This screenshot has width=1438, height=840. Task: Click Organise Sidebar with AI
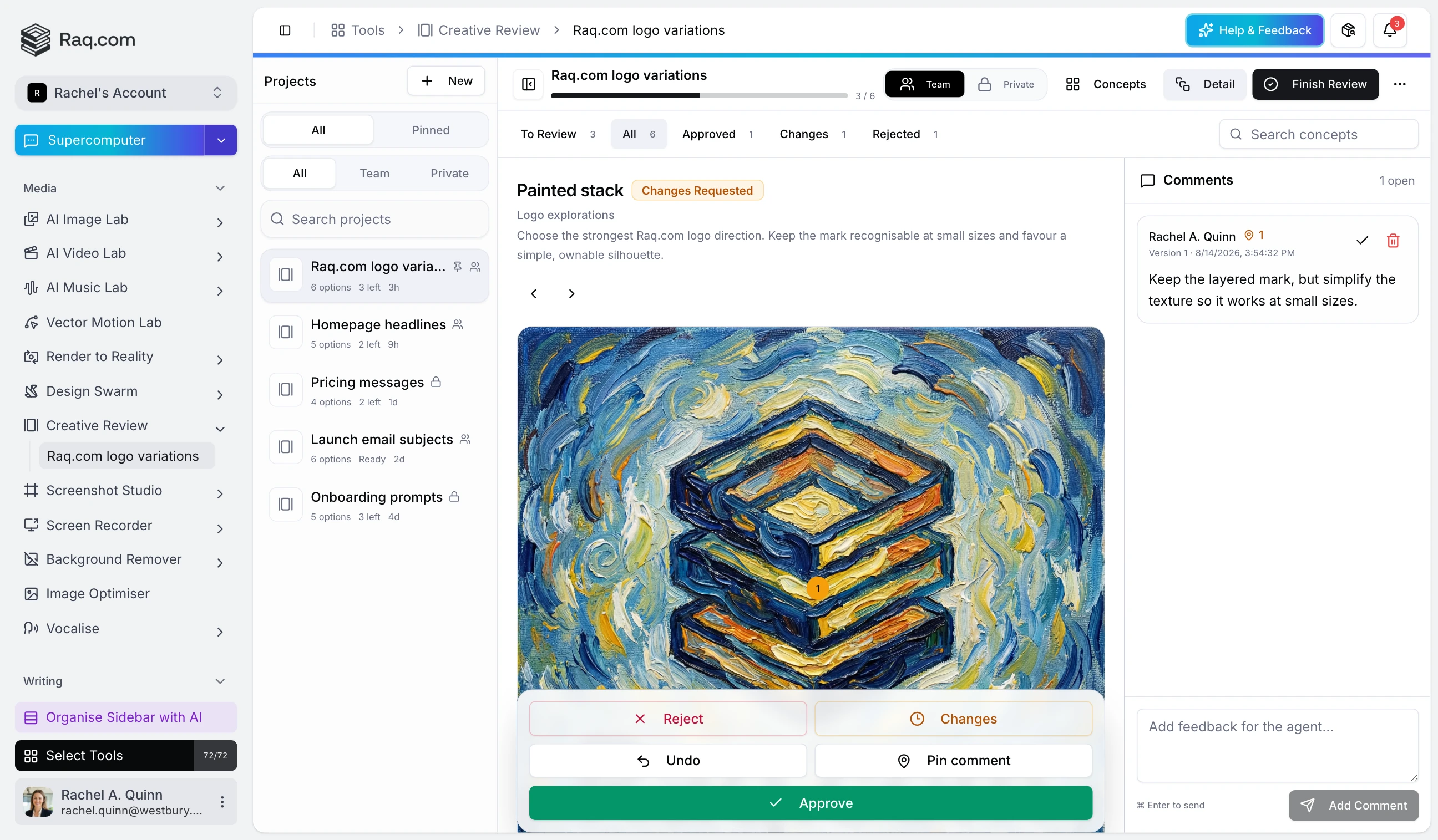pos(125,717)
